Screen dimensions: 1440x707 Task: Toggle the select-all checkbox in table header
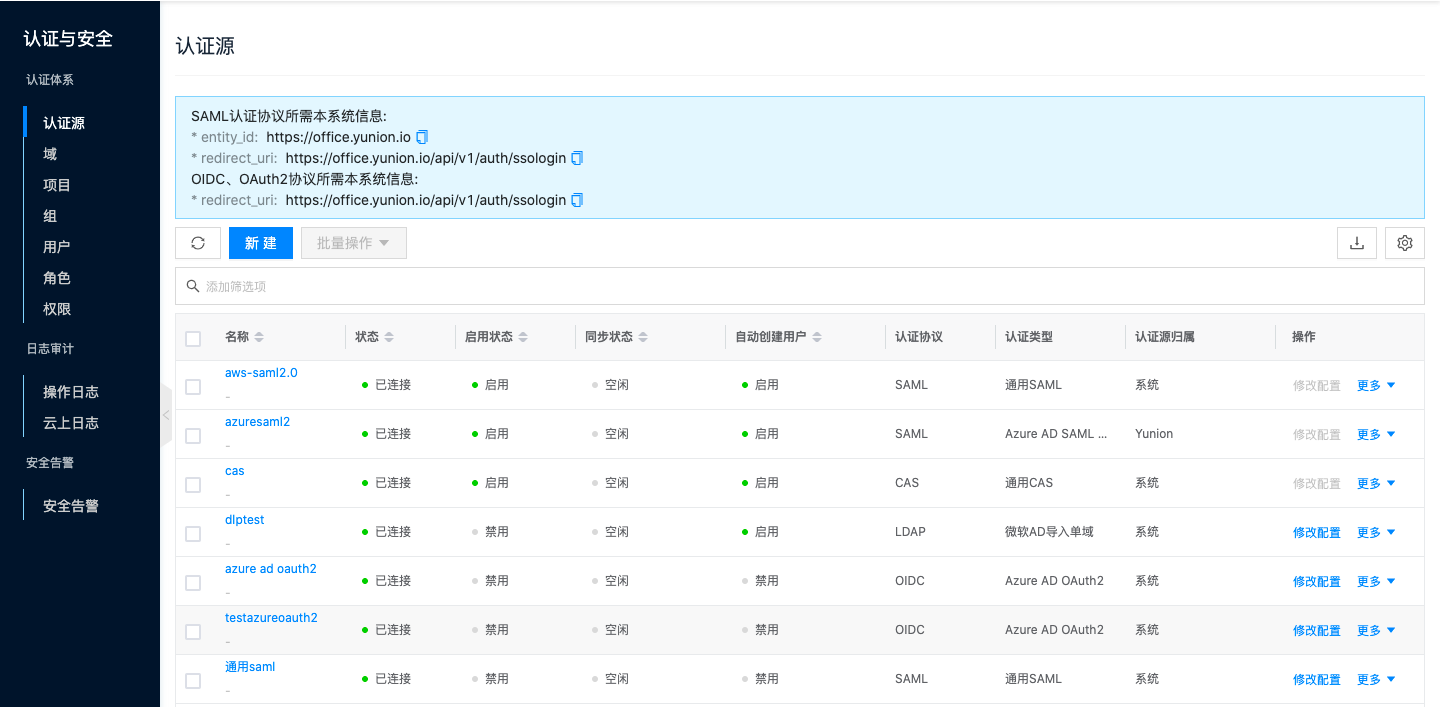coord(193,338)
